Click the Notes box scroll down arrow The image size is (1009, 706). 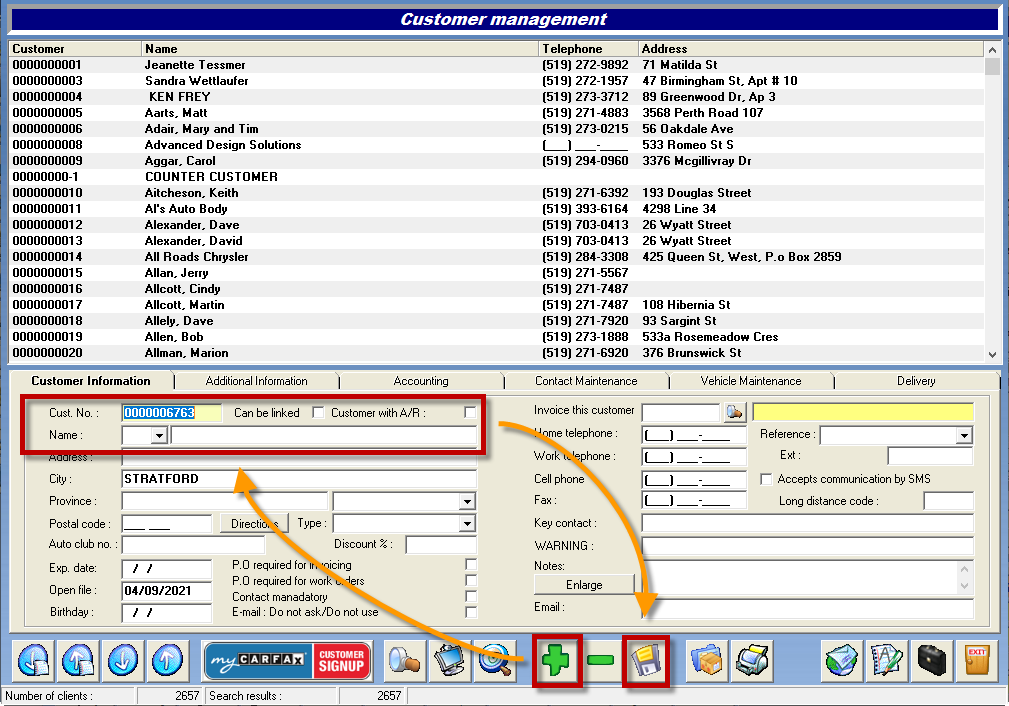click(964, 586)
